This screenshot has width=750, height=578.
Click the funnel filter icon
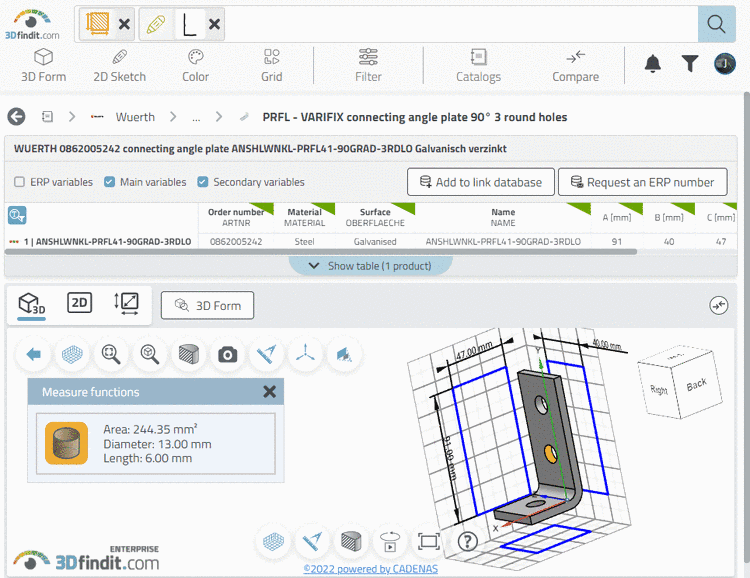coord(690,63)
